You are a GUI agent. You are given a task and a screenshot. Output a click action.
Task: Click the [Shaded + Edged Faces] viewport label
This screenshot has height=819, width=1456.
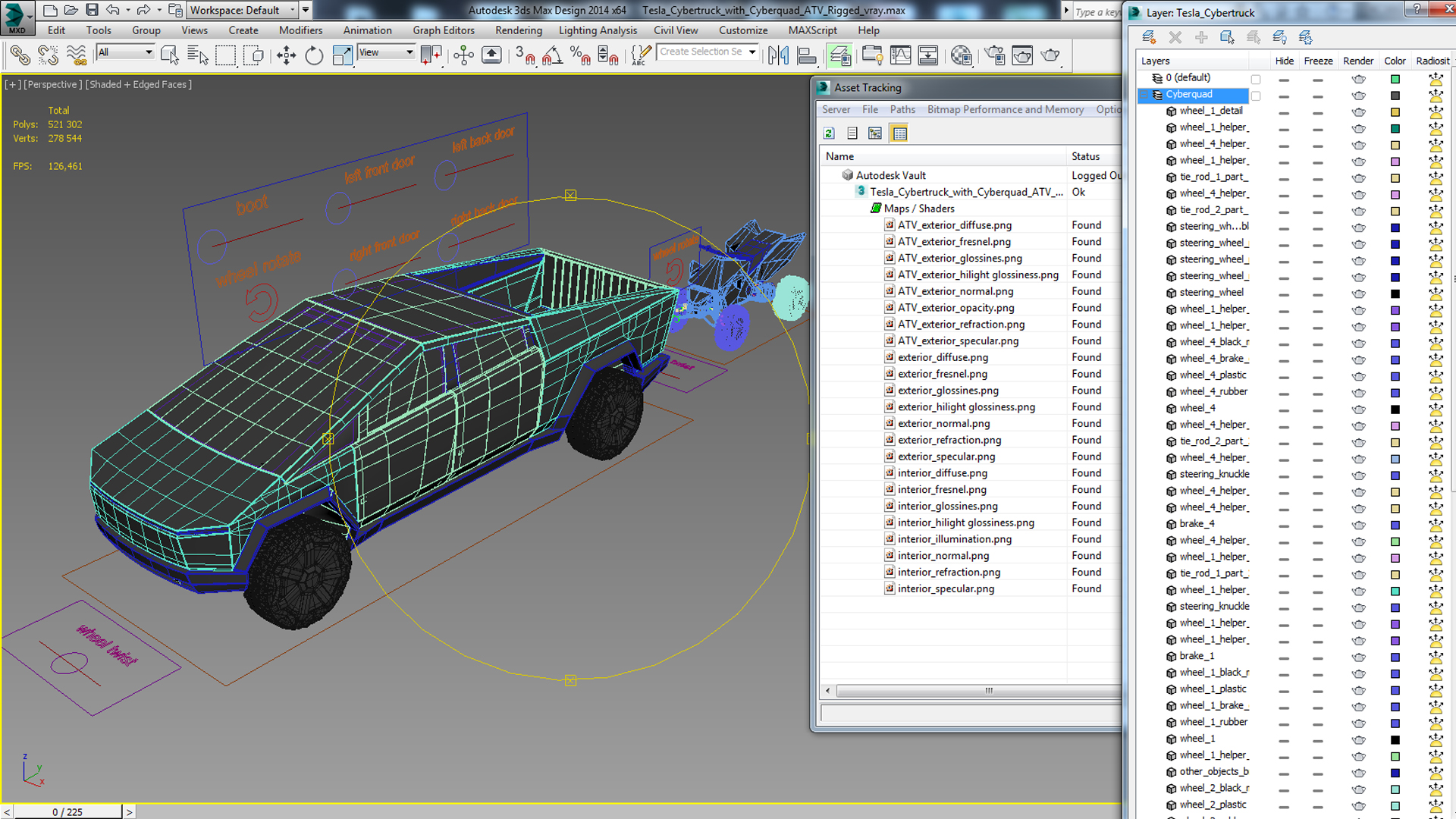pos(138,84)
